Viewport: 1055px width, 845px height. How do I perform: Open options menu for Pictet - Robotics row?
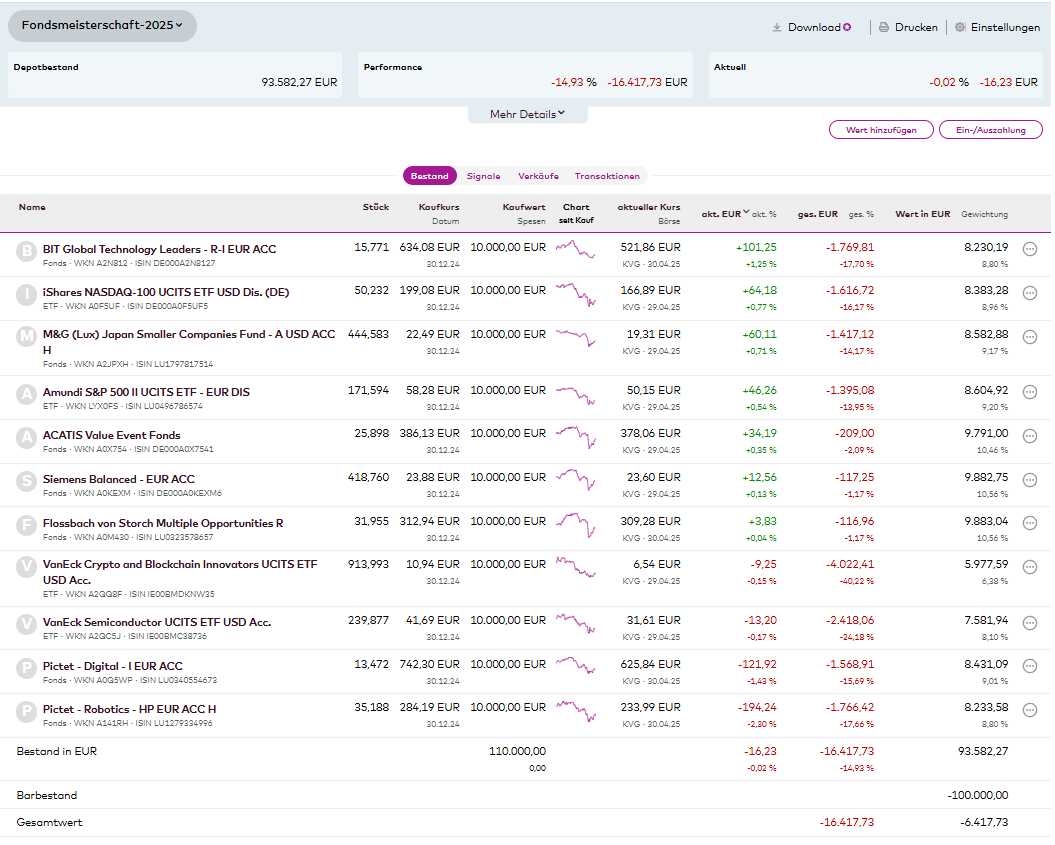1029,710
